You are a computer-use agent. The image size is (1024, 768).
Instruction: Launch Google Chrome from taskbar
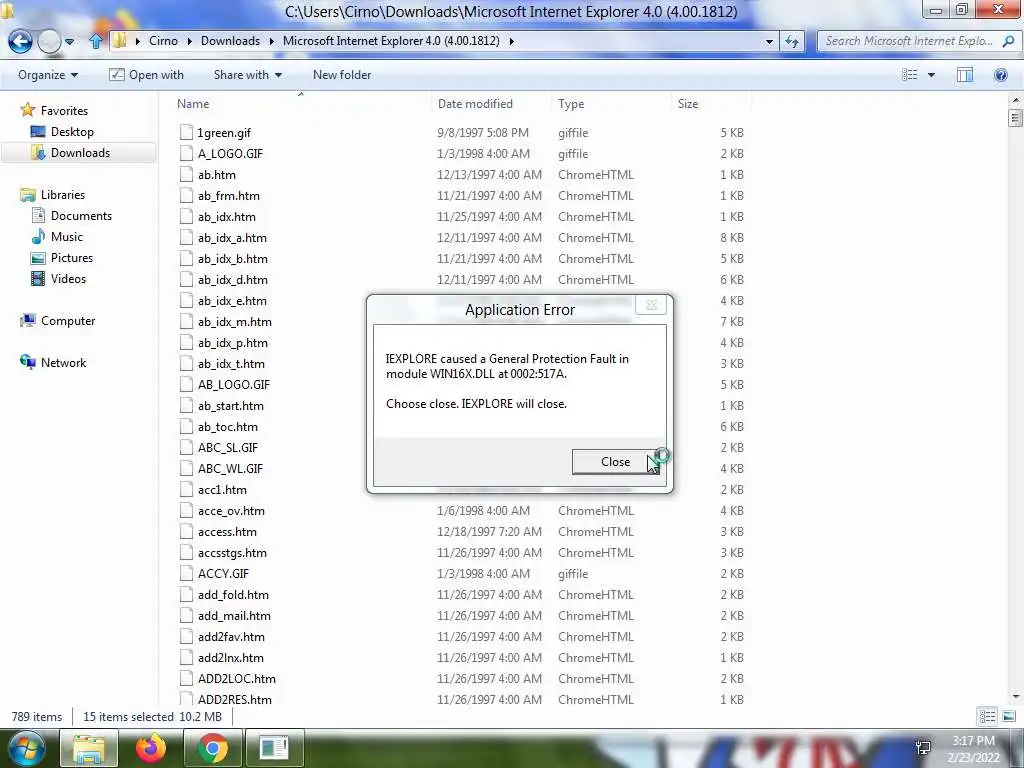pyautogui.click(x=212, y=748)
